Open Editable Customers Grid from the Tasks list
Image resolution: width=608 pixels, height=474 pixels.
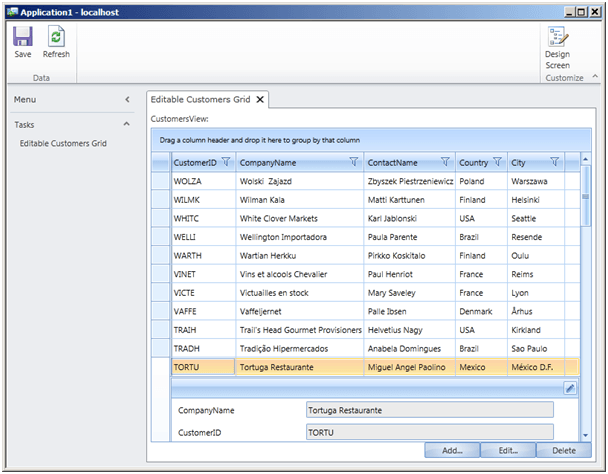(x=63, y=143)
